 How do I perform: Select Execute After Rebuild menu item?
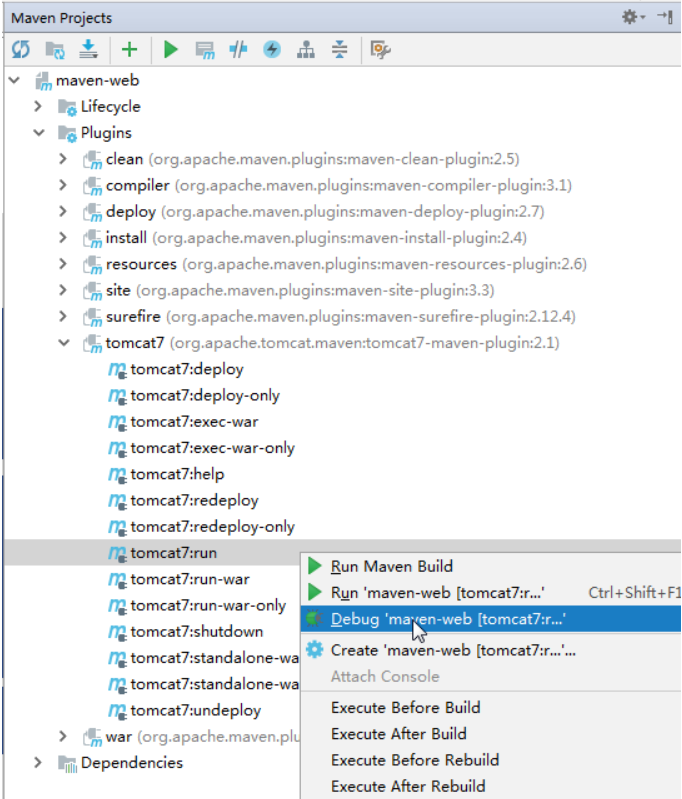(491, 786)
